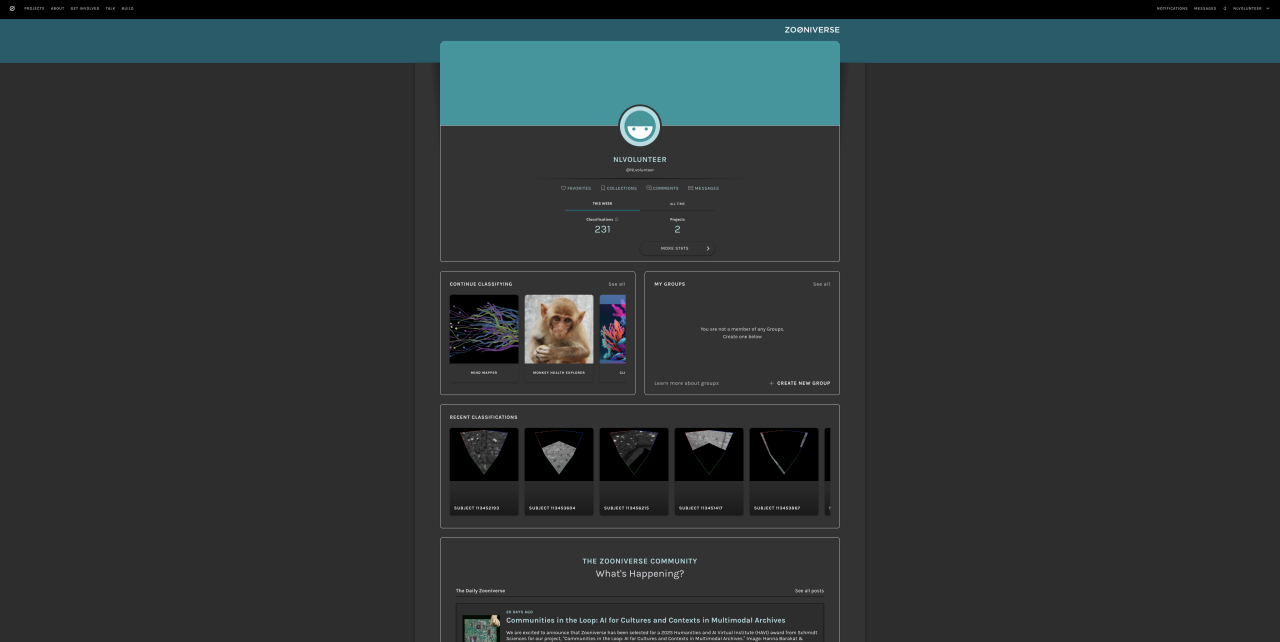Click the ZOONIVERSE wordmark in teal header
1280x642 pixels.
pyautogui.click(x=812, y=30)
